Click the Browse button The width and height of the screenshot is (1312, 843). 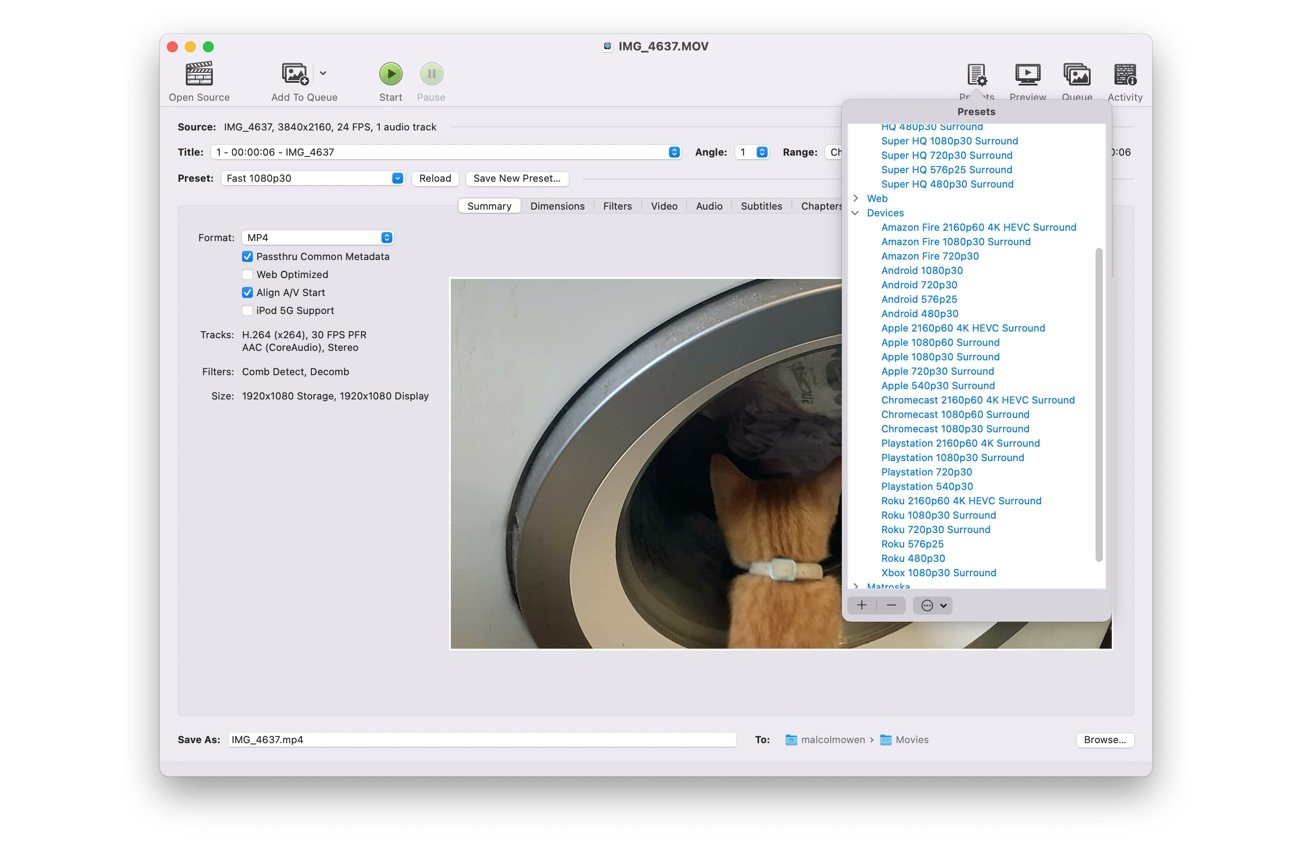click(x=1105, y=740)
